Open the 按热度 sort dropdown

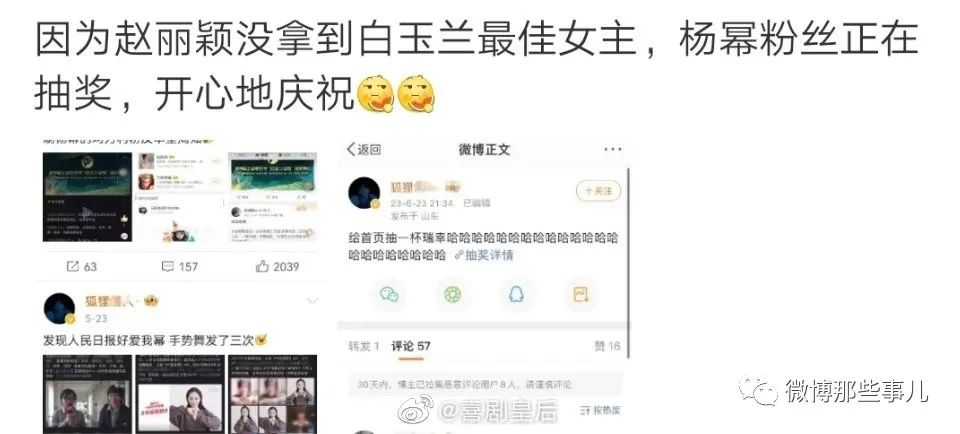(x=601, y=410)
